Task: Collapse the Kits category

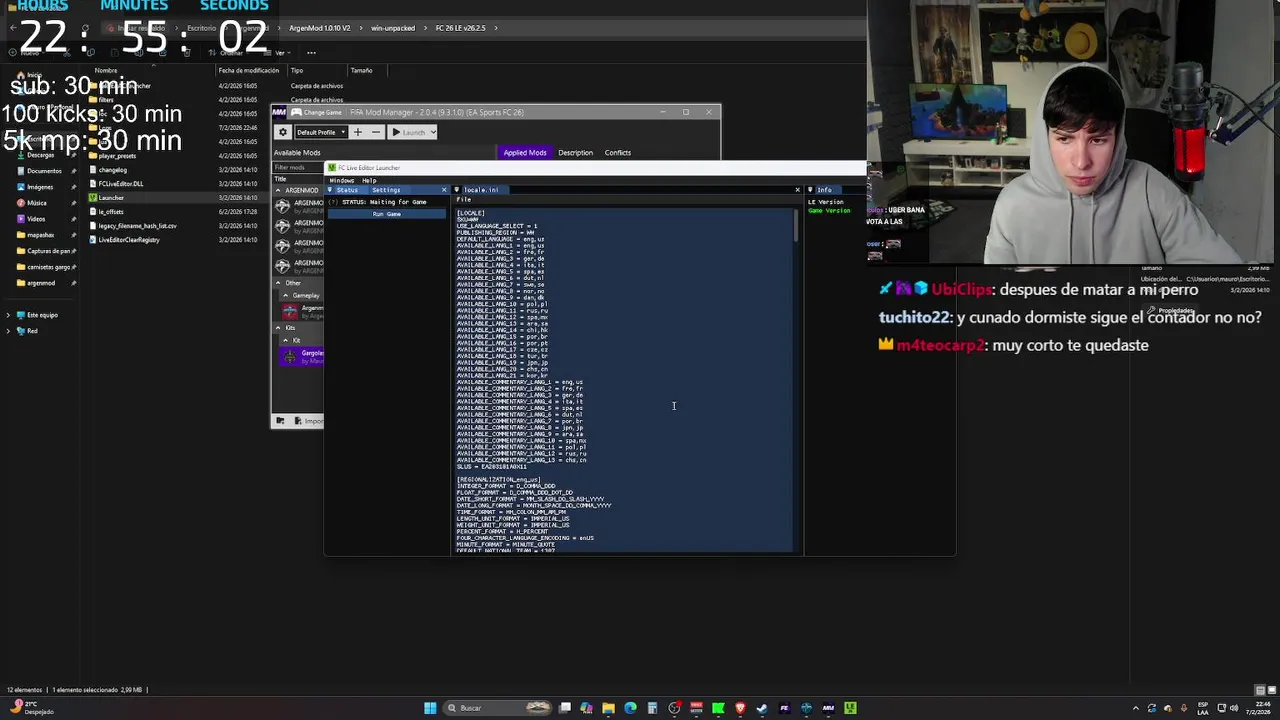Action: point(279,328)
